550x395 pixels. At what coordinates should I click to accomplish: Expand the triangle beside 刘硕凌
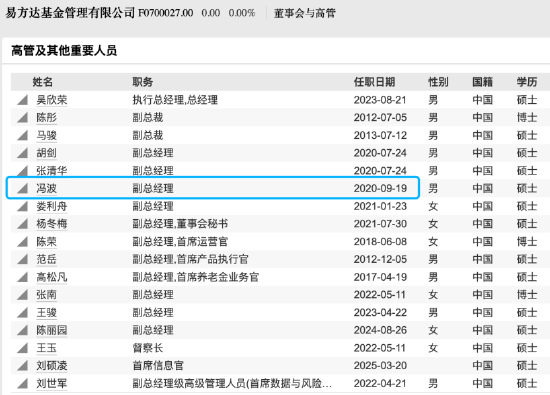pyautogui.click(x=22, y=366)
